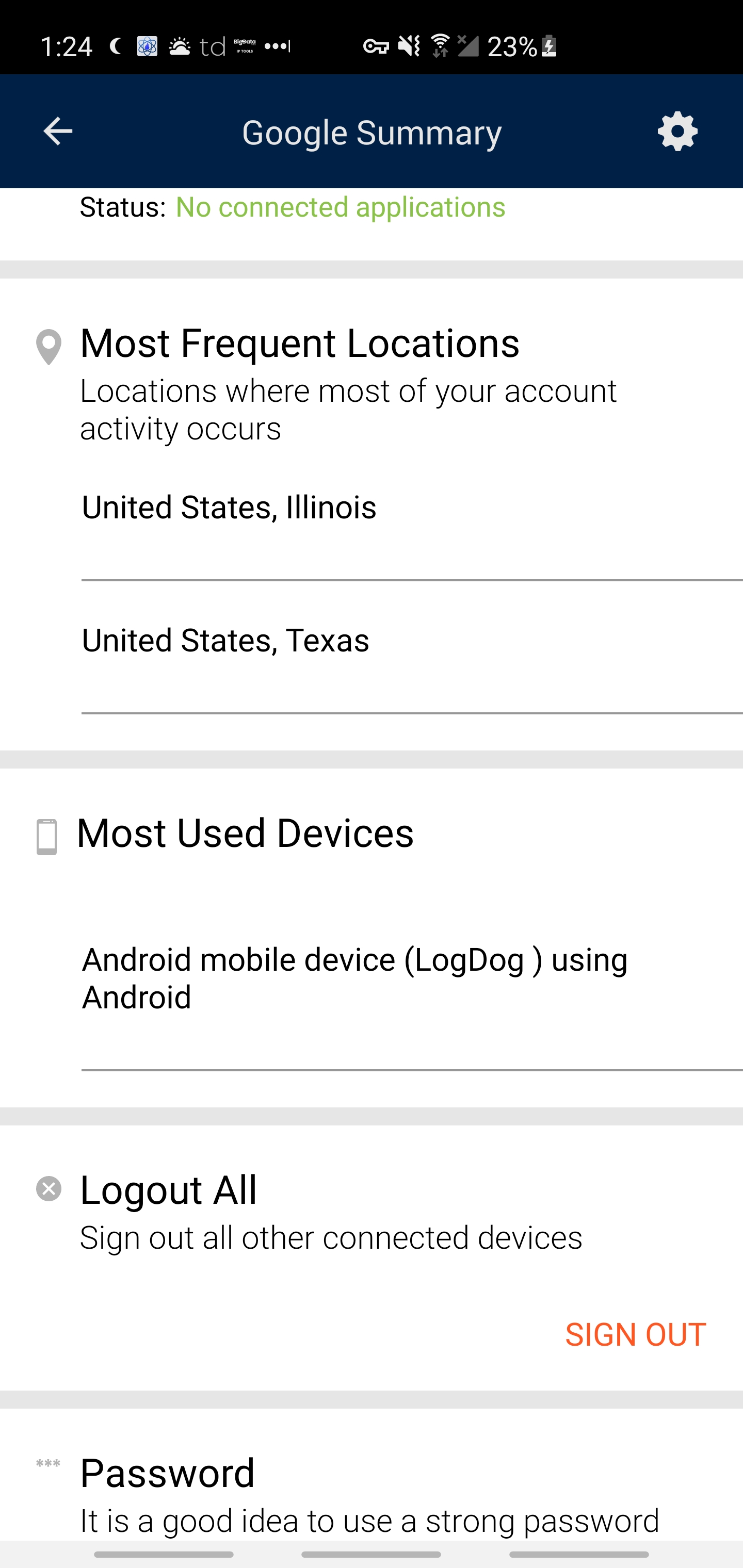Tap the weather notification icon
The height and width of the screenshot is (1568, 743).
click(179, 46)
